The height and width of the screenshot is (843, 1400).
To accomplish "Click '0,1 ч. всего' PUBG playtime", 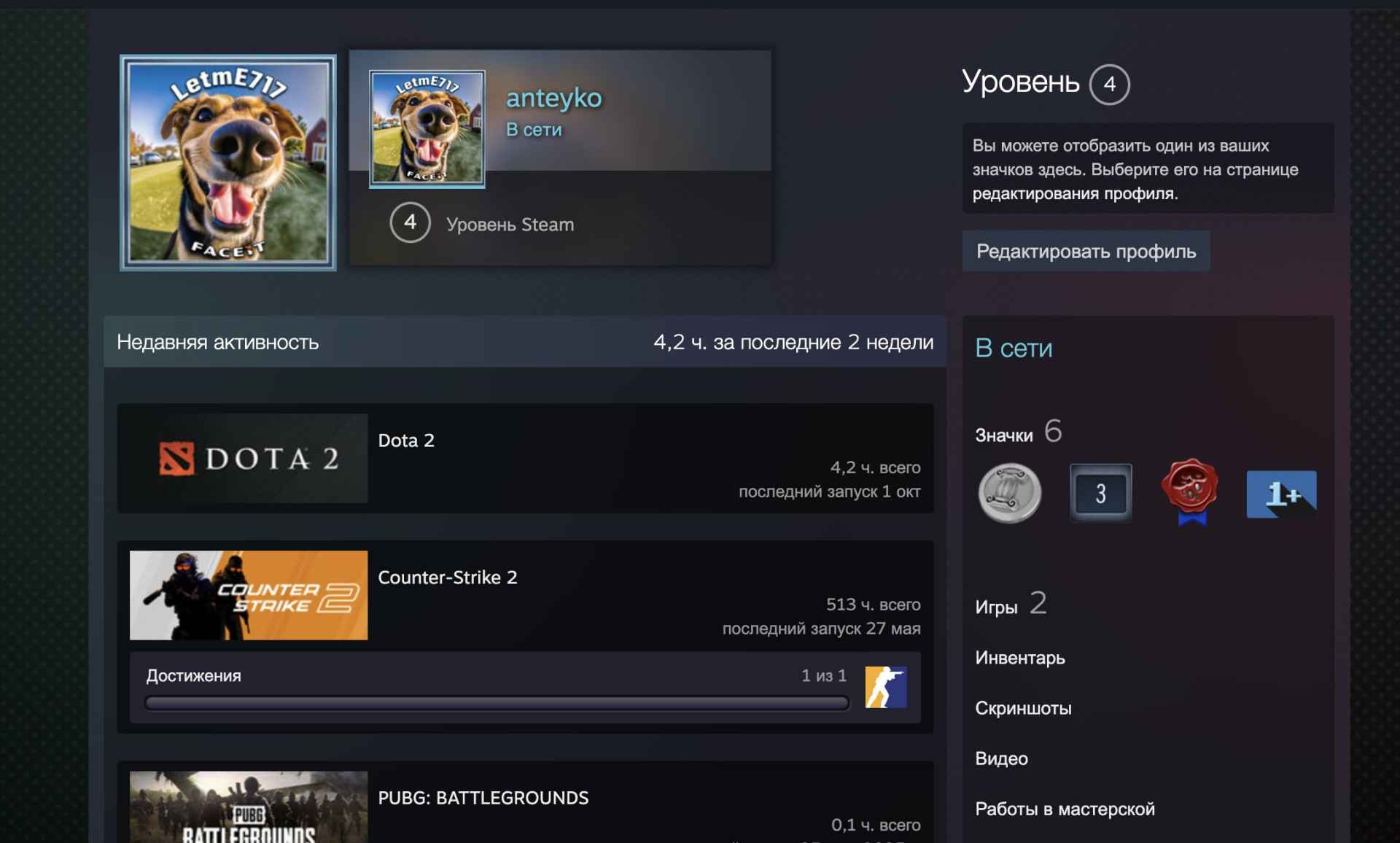I will [x=876, y=825].
